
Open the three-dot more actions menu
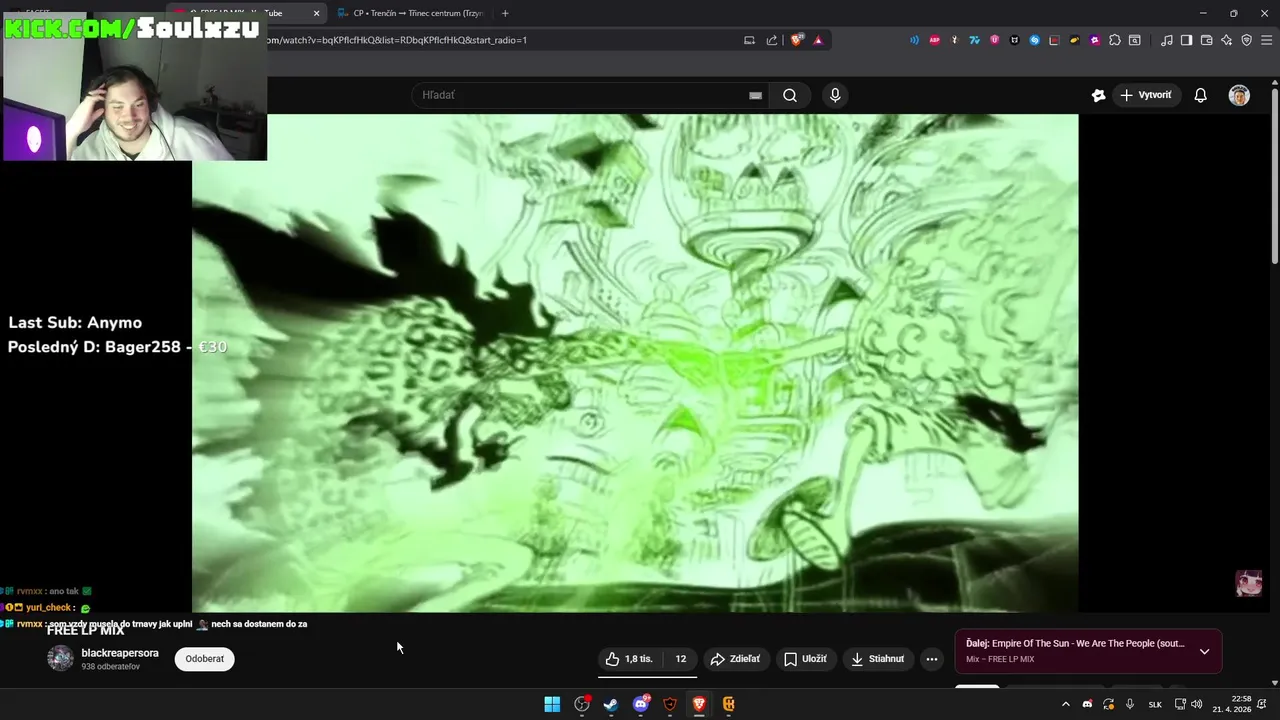tap(932, 659)
